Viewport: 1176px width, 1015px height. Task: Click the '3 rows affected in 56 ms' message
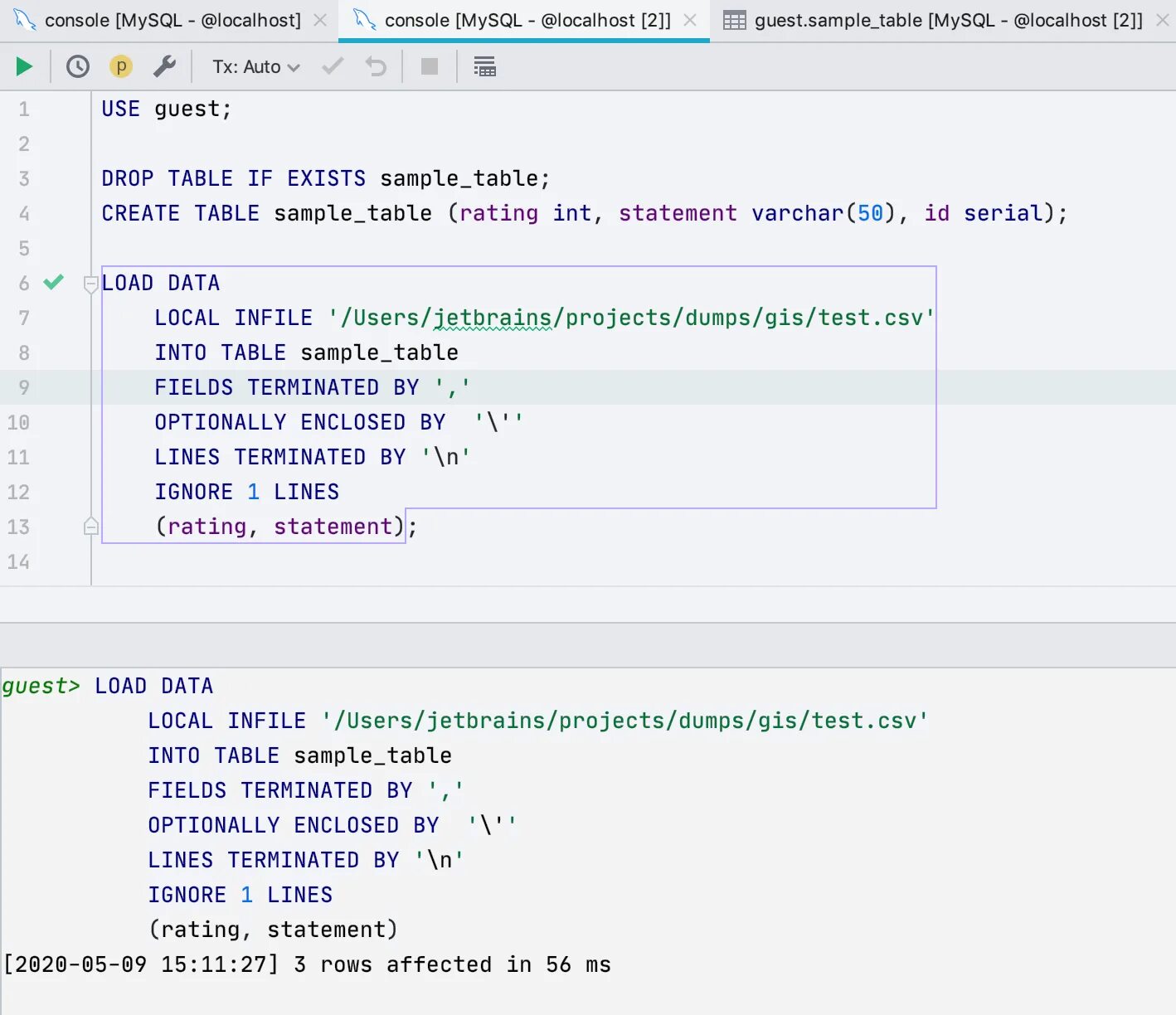pyautogui.click(x=452, y=964)
